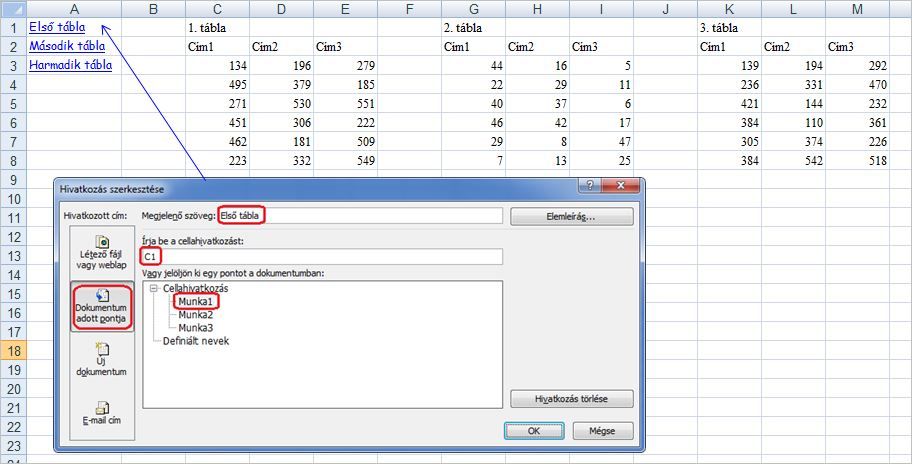The width and height of the screenshot is (912, 464).
Task: Choose E-mail cím link option
Action: tap(102, 413)
